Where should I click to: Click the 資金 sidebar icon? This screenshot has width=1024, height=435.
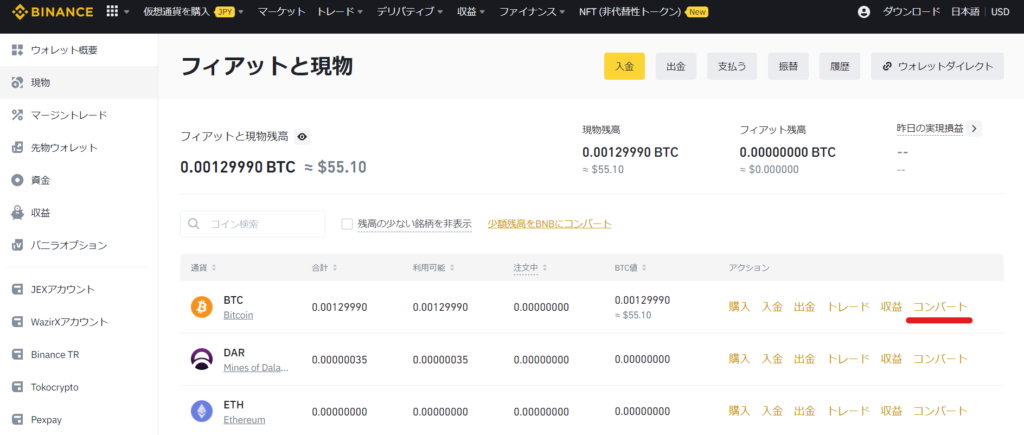click(x=18, y=180)
